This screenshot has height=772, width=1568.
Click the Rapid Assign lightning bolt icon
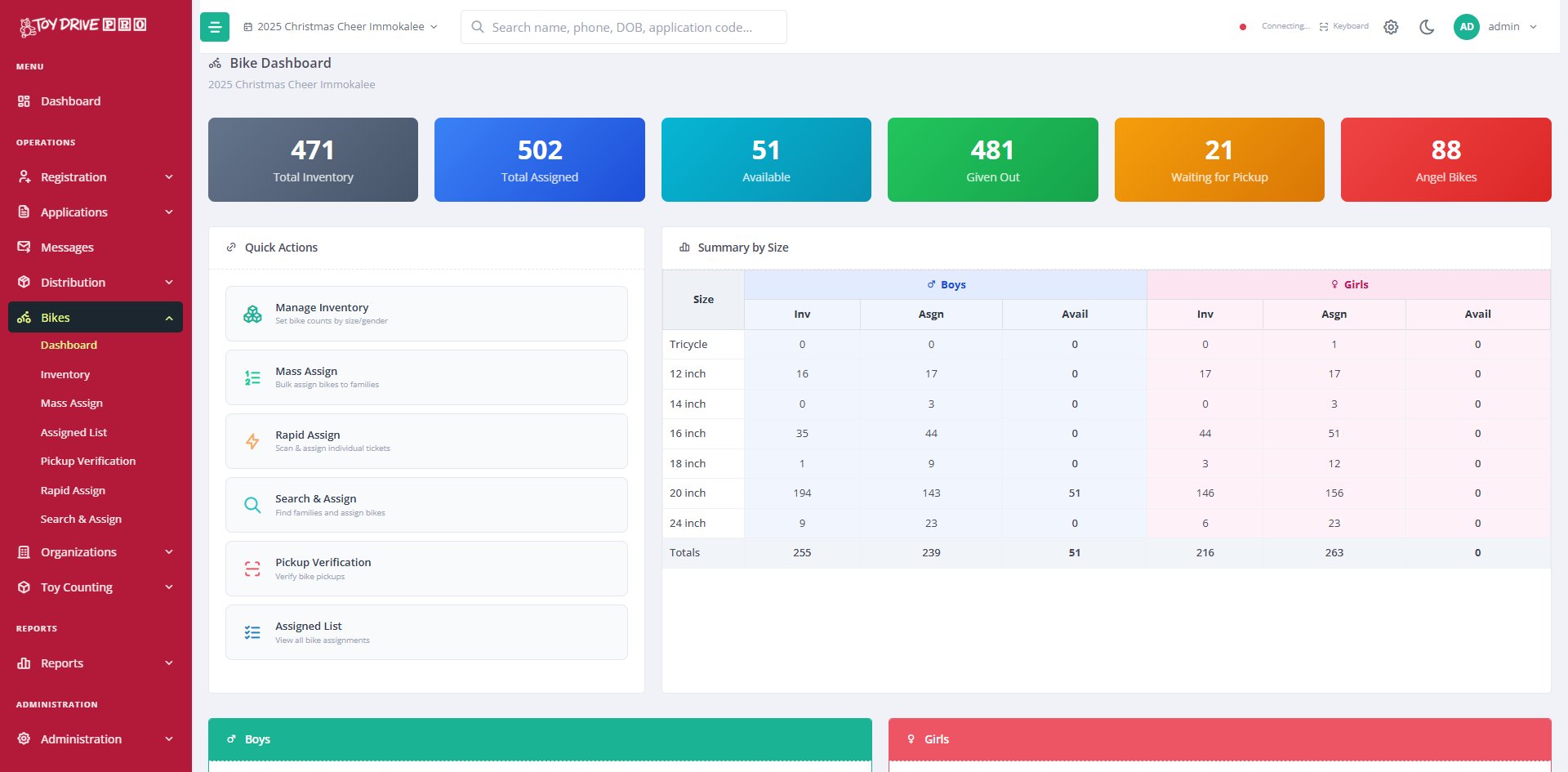252,441
